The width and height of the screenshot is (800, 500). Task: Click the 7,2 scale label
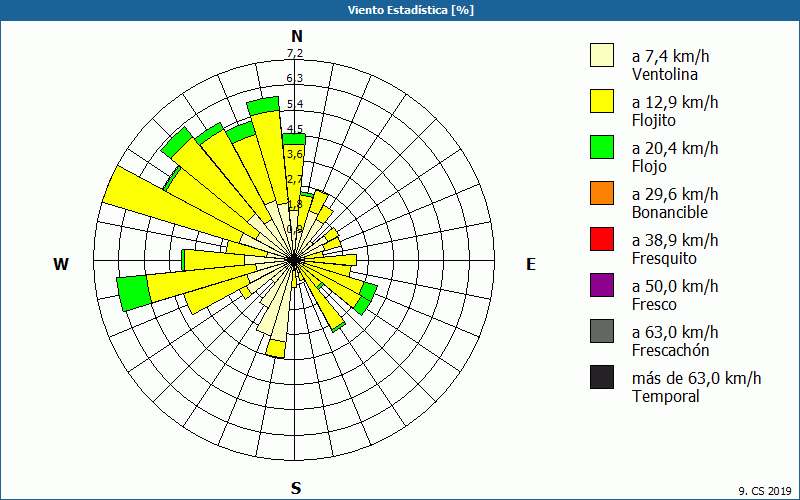pyautogui.click(x=295, y=53)
